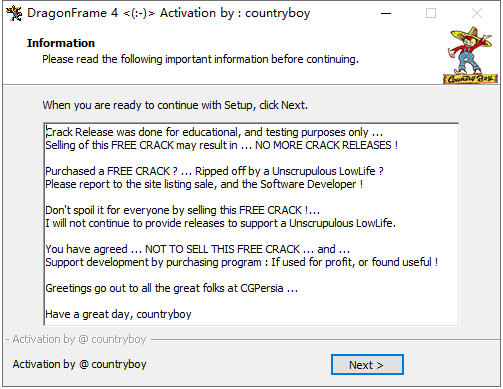The height and width of the screenshot is (389, 503).
Task: Minimize the activation installer window
Action: point(386,14)
